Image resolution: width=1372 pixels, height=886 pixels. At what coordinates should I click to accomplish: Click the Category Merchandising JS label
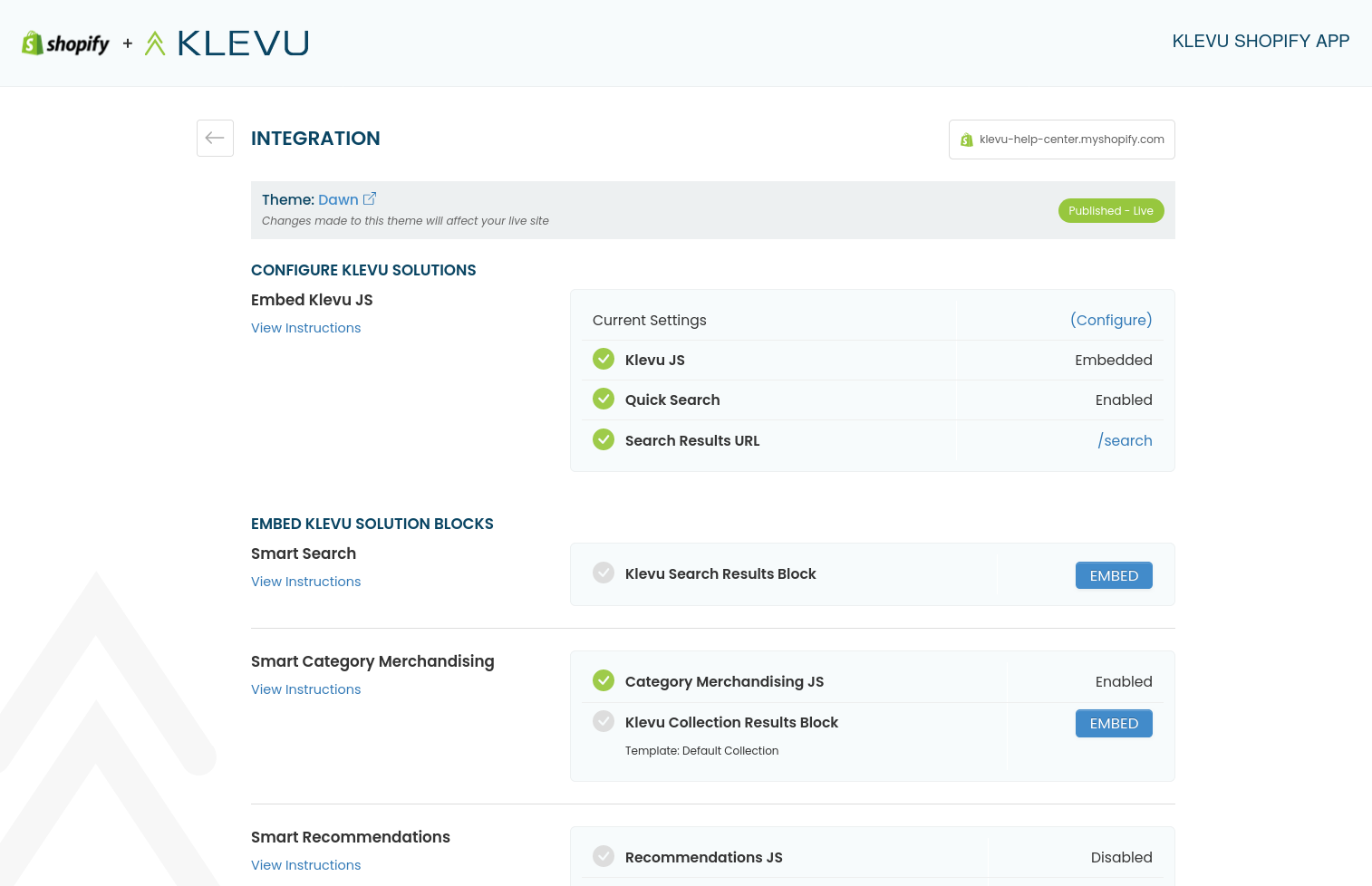pyautogui.click(x=724, y=681)
